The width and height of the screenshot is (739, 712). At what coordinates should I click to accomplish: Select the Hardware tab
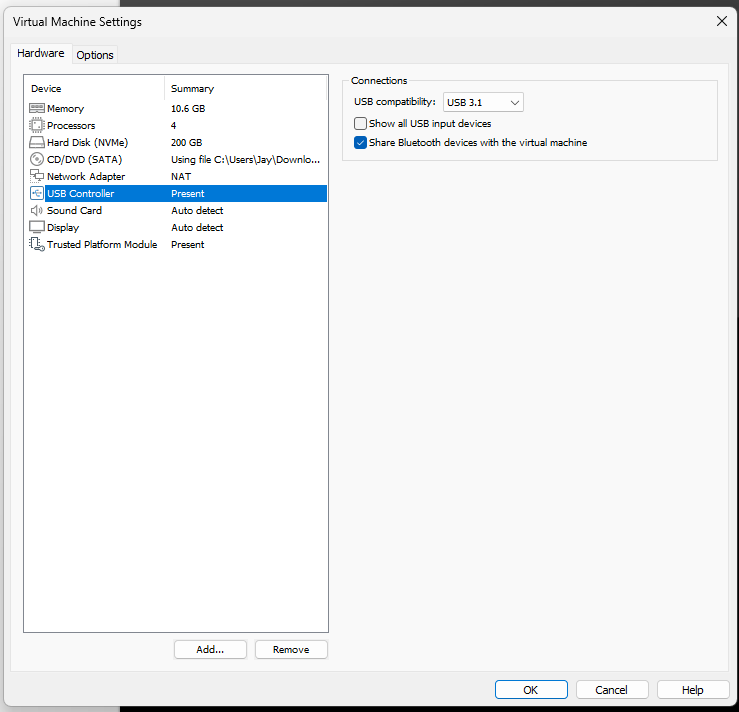click(x=41, y=54)
